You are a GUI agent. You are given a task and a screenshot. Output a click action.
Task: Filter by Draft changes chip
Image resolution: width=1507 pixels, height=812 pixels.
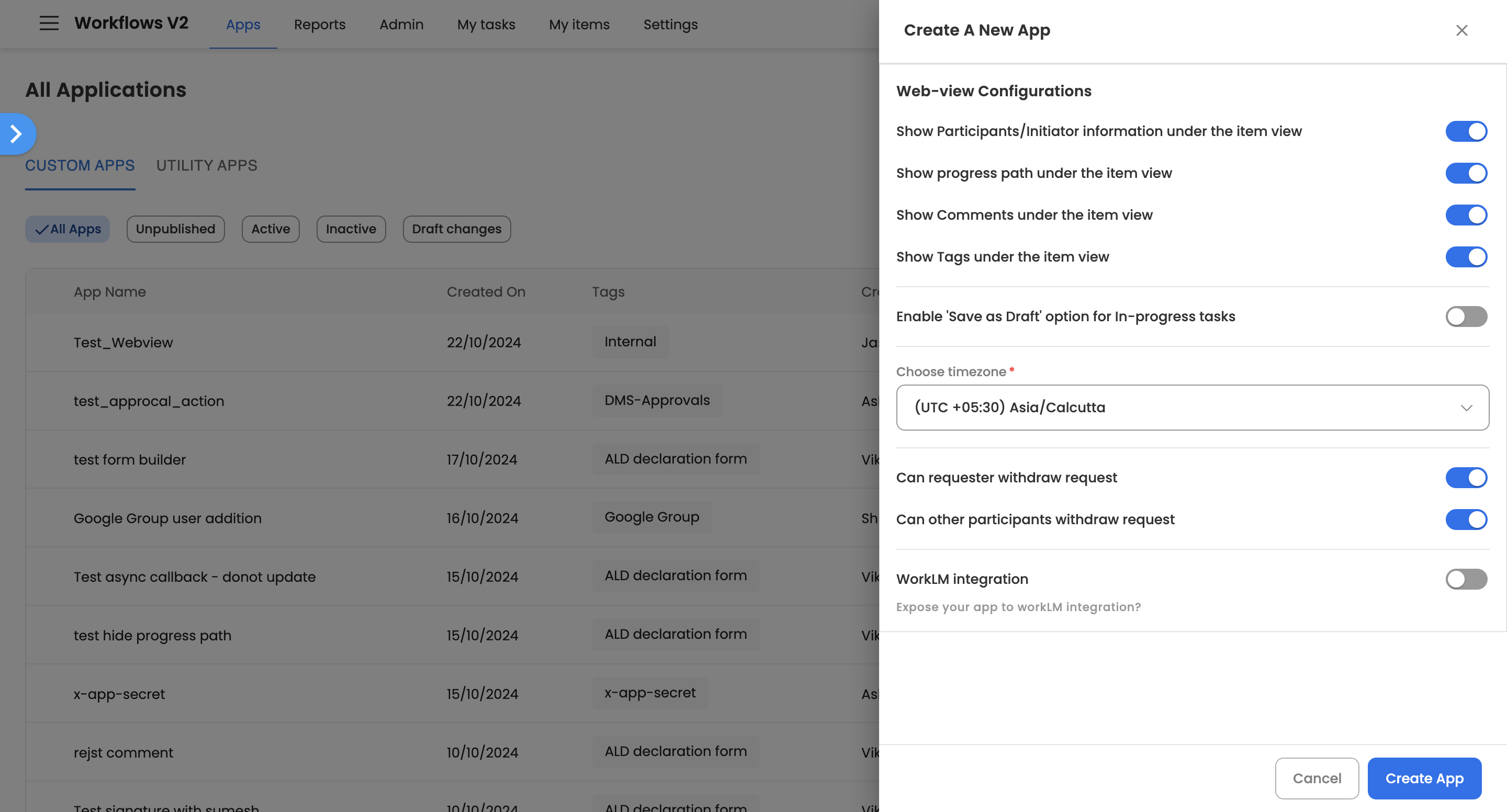[456, 229]
